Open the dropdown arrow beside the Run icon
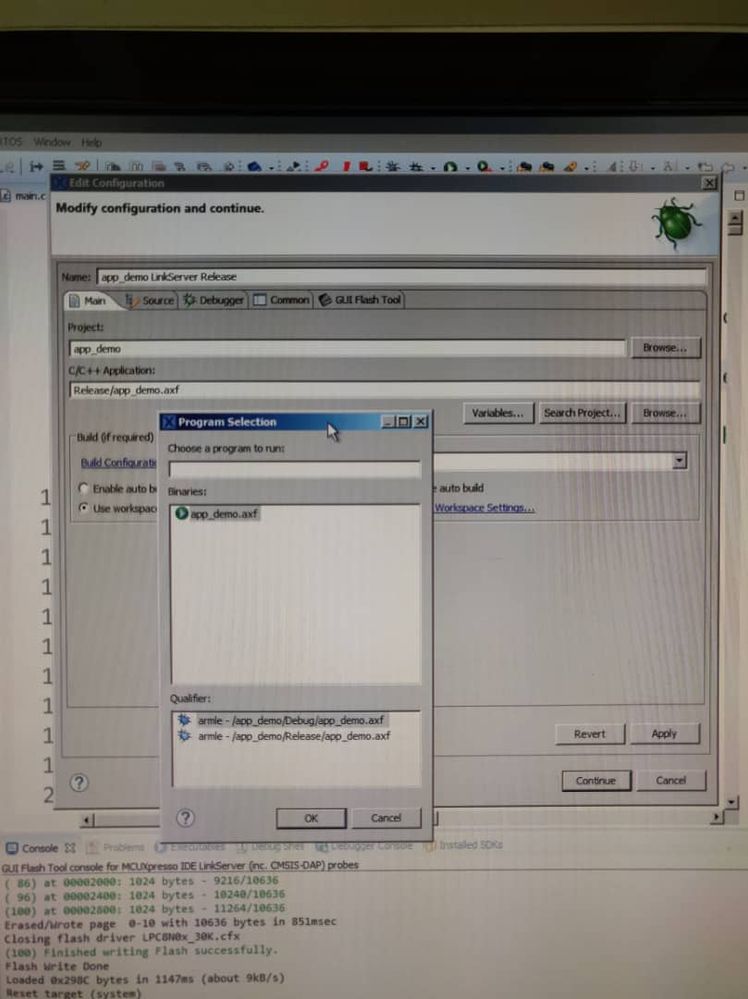 [466, 168]
